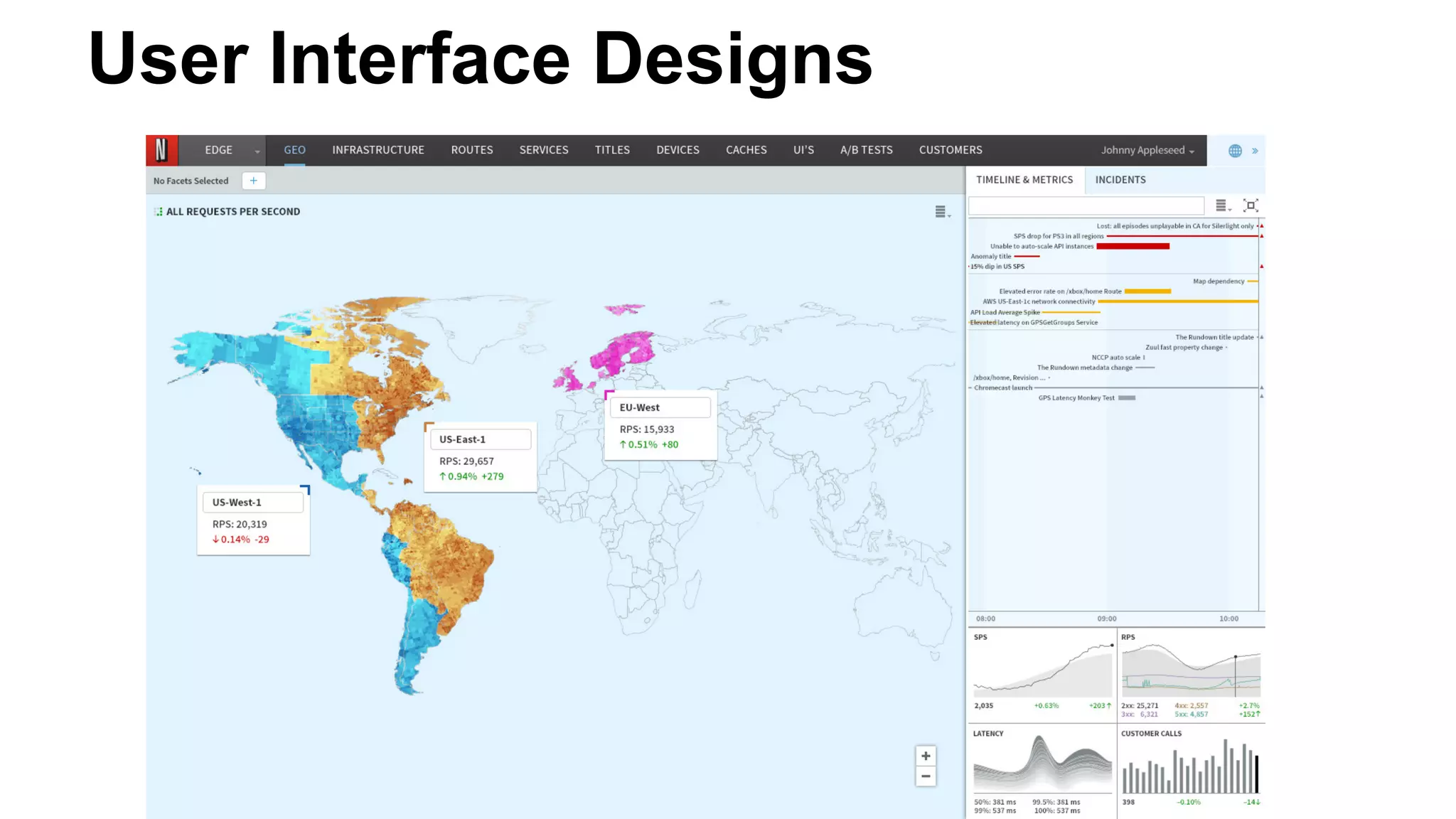Image resolution: width=1456 pixels, height=819 pixels.
Task: Click the US-West-1 region label
Action: 253,502
